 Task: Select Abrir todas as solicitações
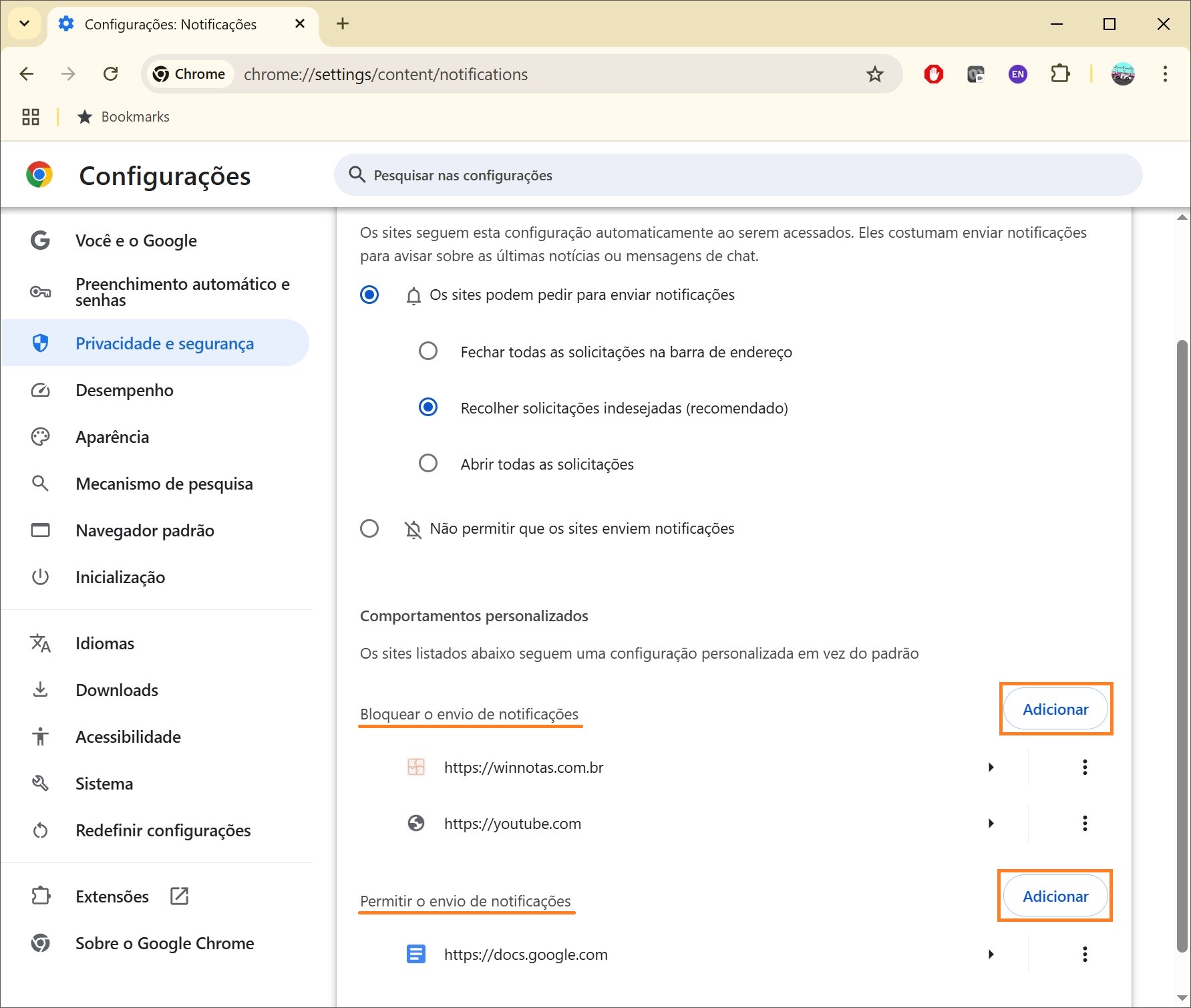pos(428,463)
